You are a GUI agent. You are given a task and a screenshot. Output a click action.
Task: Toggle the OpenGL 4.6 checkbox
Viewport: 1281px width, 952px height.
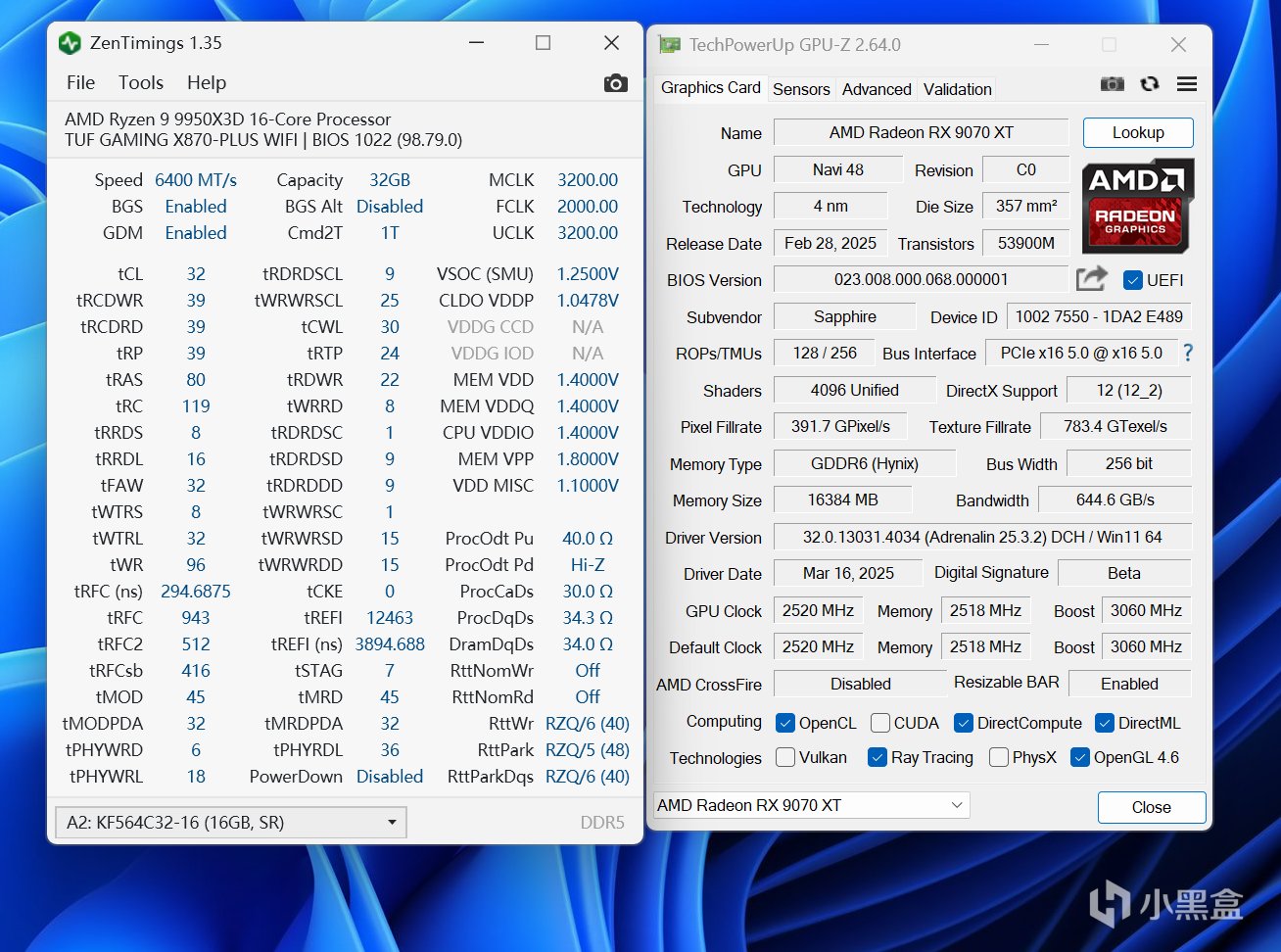click(x=1080, y=757)
